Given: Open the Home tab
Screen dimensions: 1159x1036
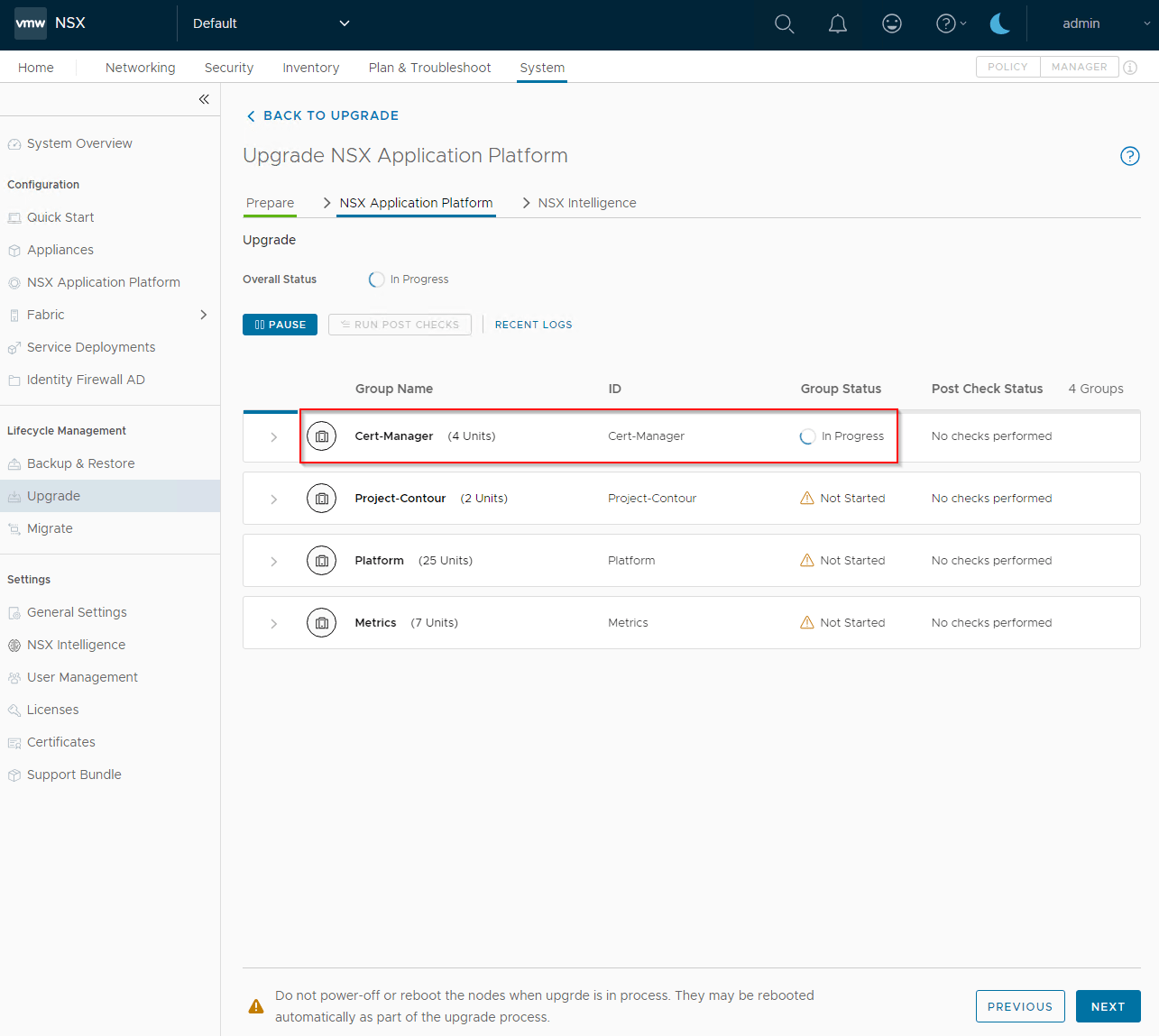Looking at the screenshot, I should [36, 68].
